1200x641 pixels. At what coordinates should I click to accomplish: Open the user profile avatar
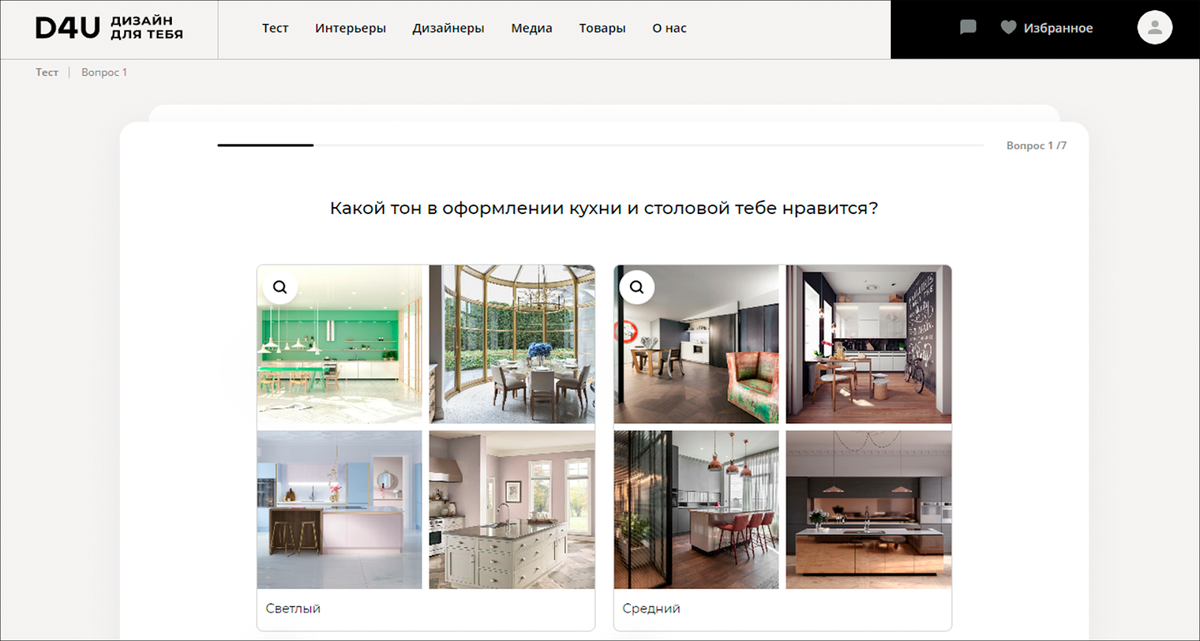click(x=1155, y=27)
